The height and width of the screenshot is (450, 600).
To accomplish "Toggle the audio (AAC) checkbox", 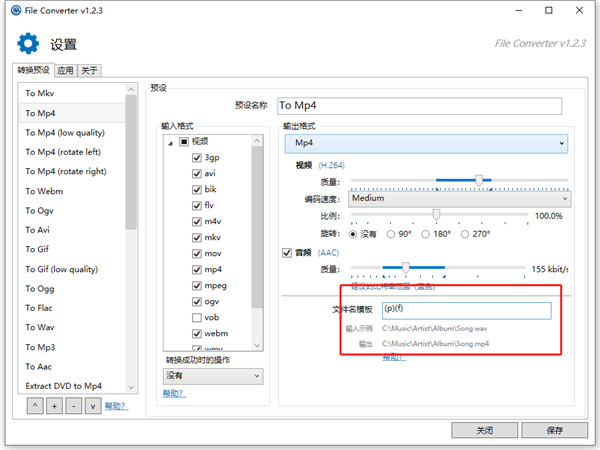I will click(287, 253).
